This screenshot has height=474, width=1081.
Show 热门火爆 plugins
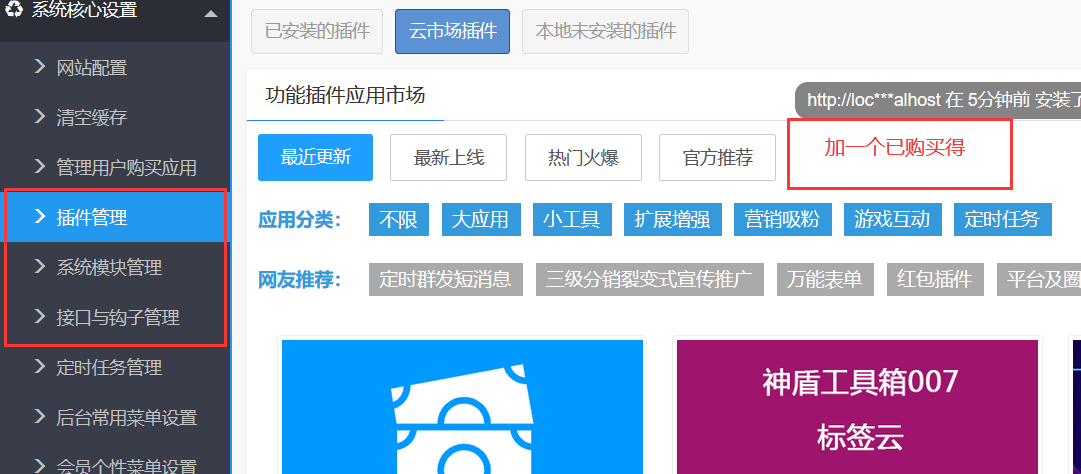[x=583, y=157]
